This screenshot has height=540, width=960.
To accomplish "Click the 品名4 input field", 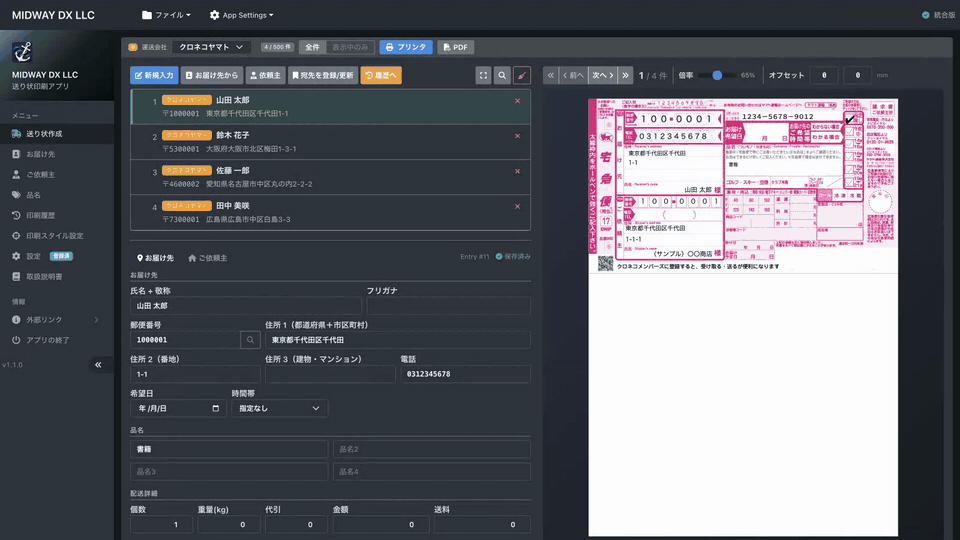I will (x=432, y=471).
